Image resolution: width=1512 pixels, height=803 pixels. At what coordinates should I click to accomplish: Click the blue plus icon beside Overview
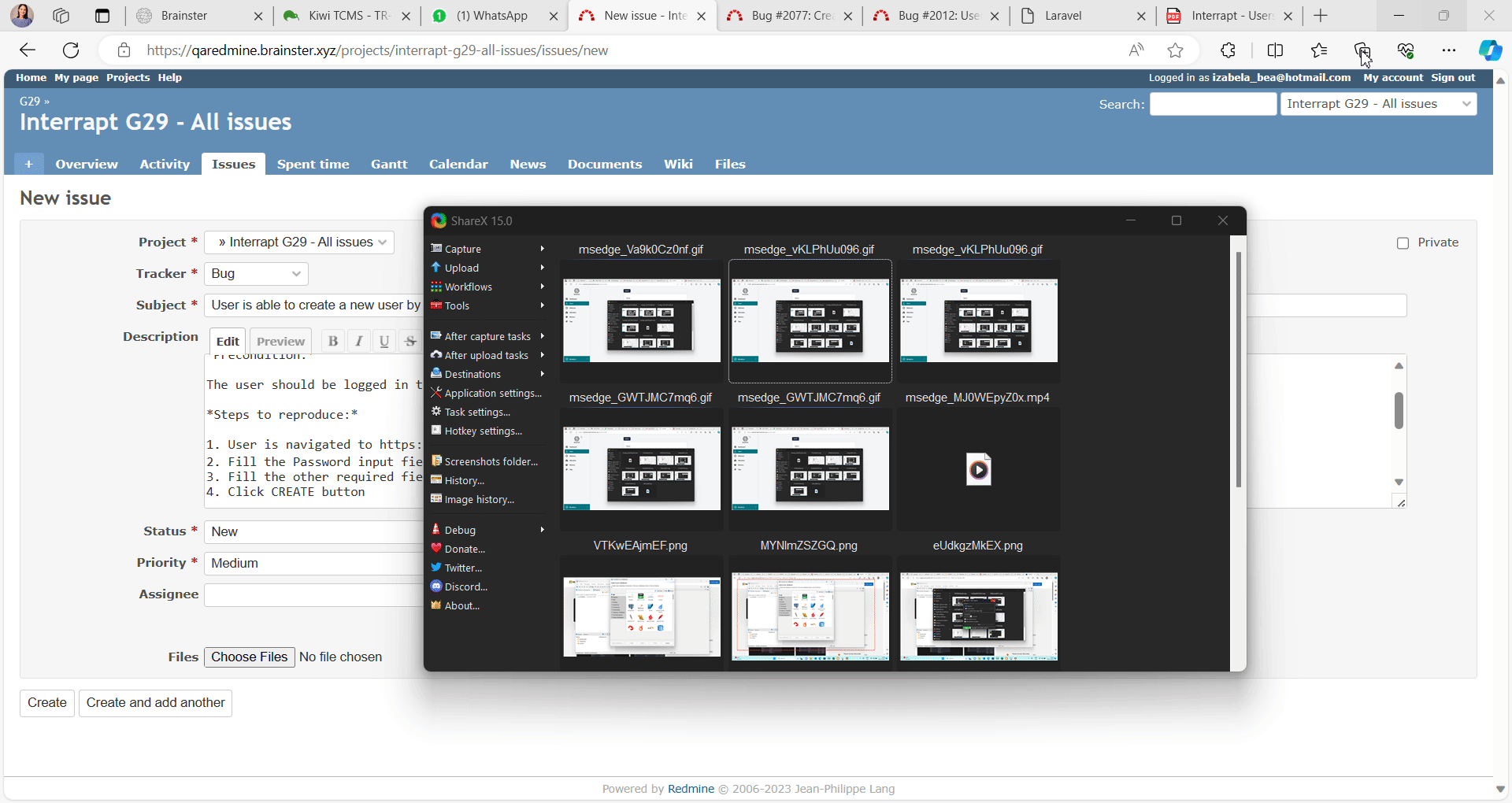[x=28, y=164]
